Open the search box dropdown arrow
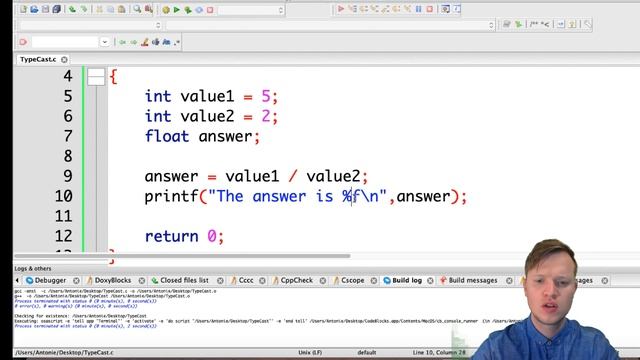The image size is (640, 360). pyautogui.click(x=104, y=42)
